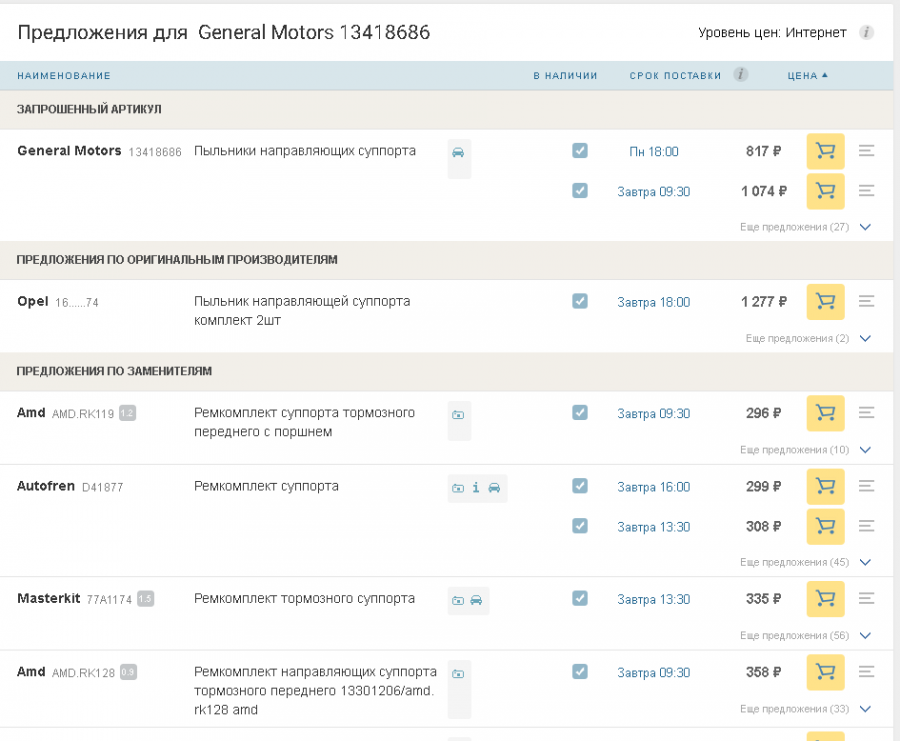Toggle in-stock checkbox for Amd AMD.RK119
The height and width of the screenshot is (741, 900).
(580, 412)
